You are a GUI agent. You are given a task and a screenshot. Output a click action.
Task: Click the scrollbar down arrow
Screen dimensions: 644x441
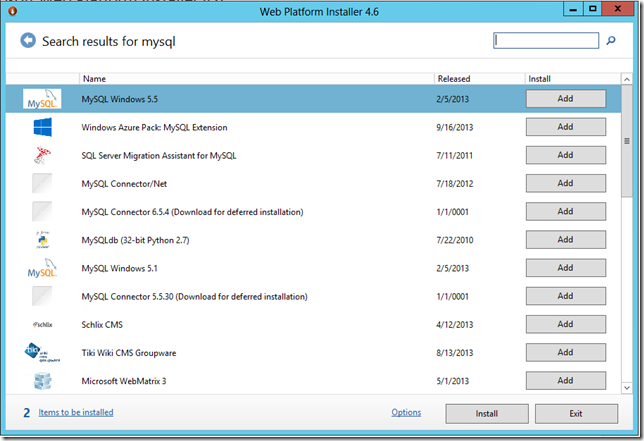click(627, 388)
